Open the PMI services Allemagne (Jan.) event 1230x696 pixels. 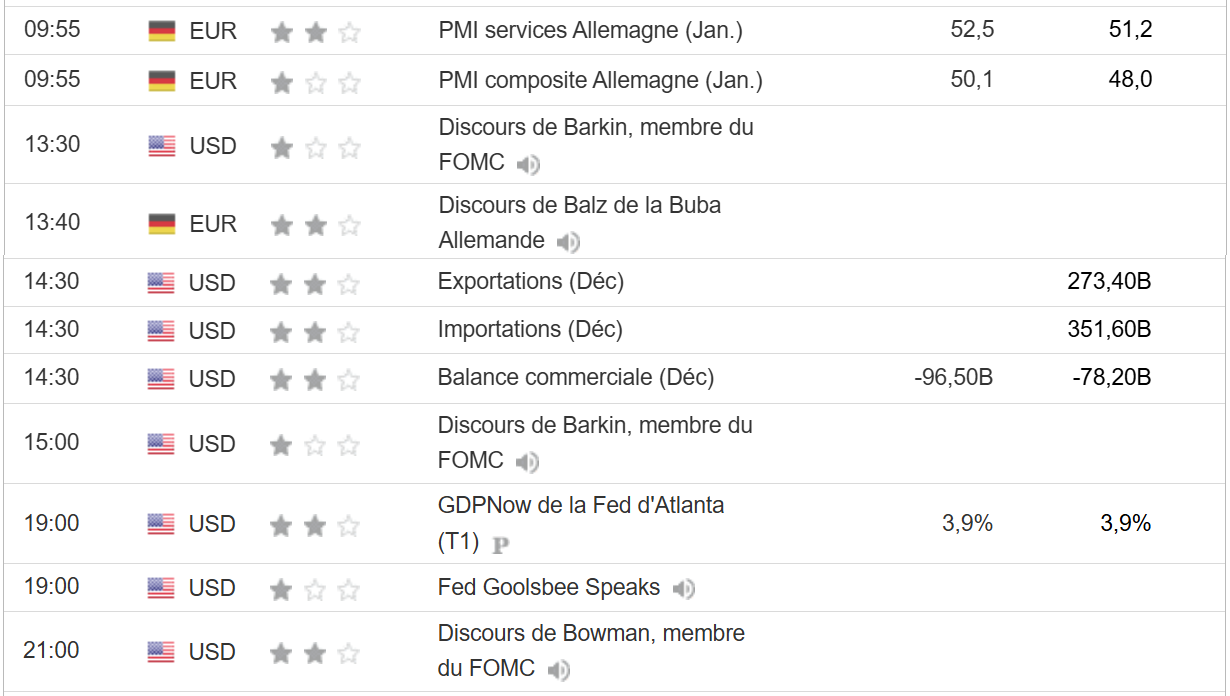[x=590, y=31]
